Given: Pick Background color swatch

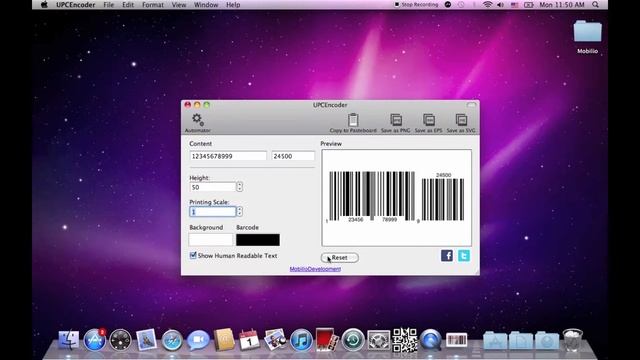Looking at the screenshot, I should 211,240.
